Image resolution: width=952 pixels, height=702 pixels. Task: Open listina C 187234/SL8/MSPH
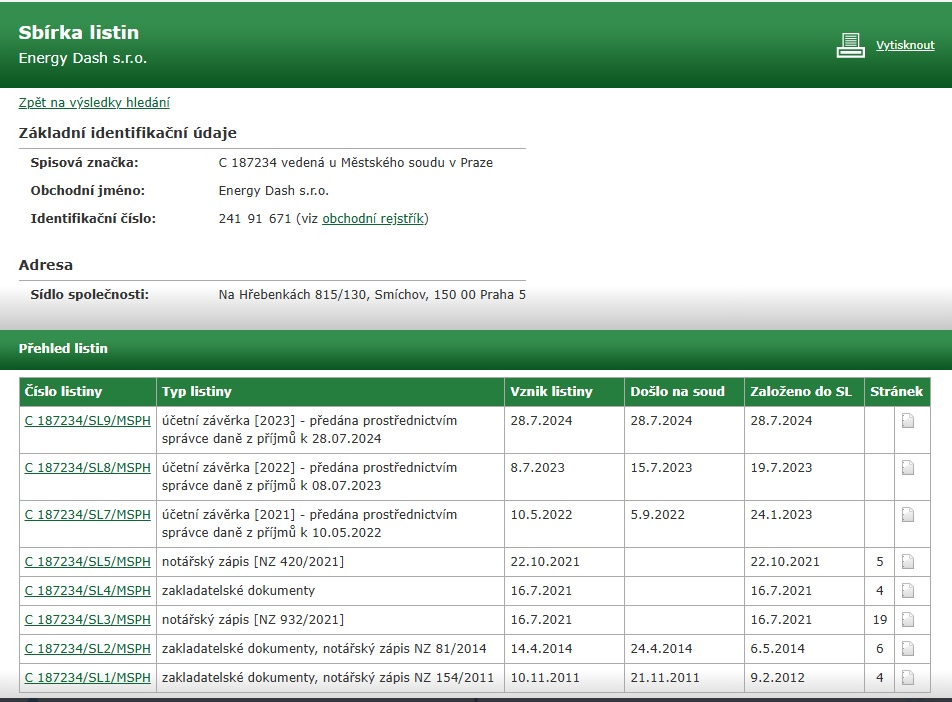[87, 467]
